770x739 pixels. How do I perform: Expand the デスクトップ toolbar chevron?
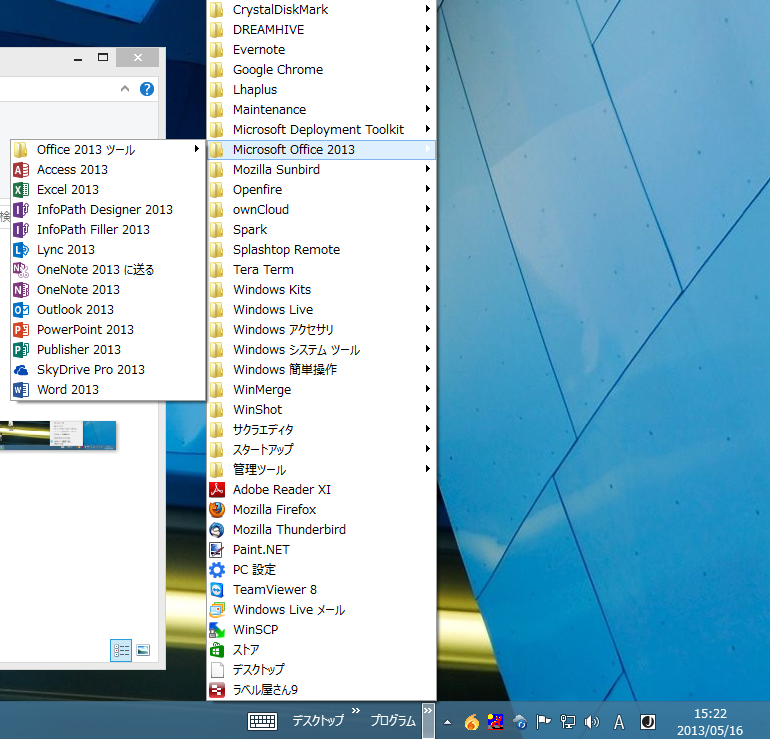pyautogui.click(x=356, y=710)
